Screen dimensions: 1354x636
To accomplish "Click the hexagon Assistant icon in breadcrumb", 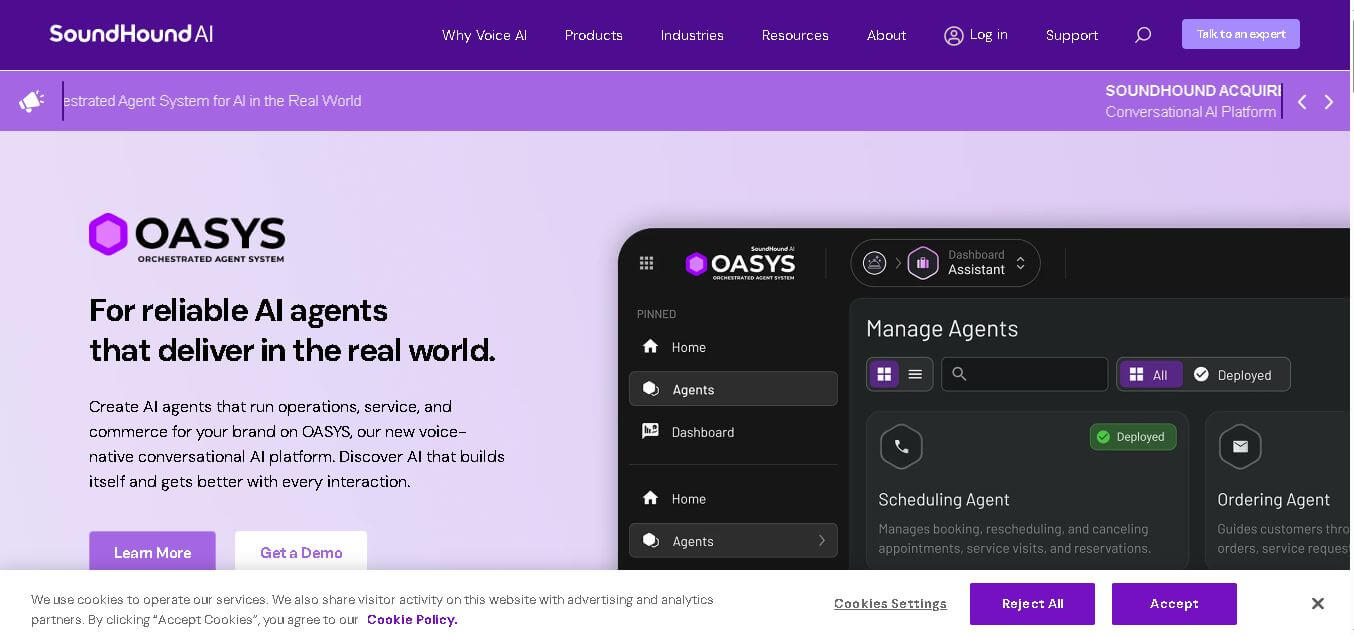I will [923, 263].
